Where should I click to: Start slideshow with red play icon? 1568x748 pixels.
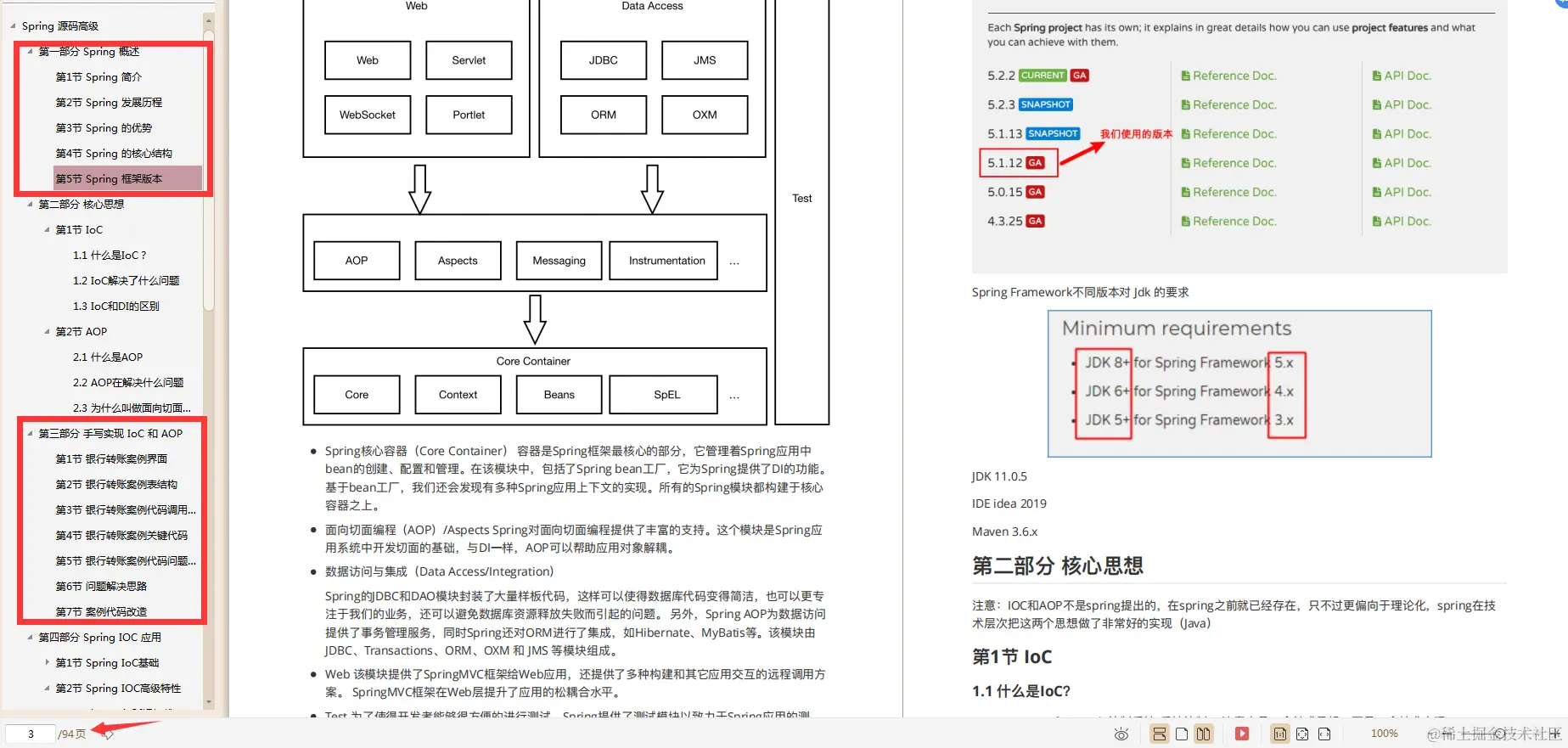point(1242,734)
